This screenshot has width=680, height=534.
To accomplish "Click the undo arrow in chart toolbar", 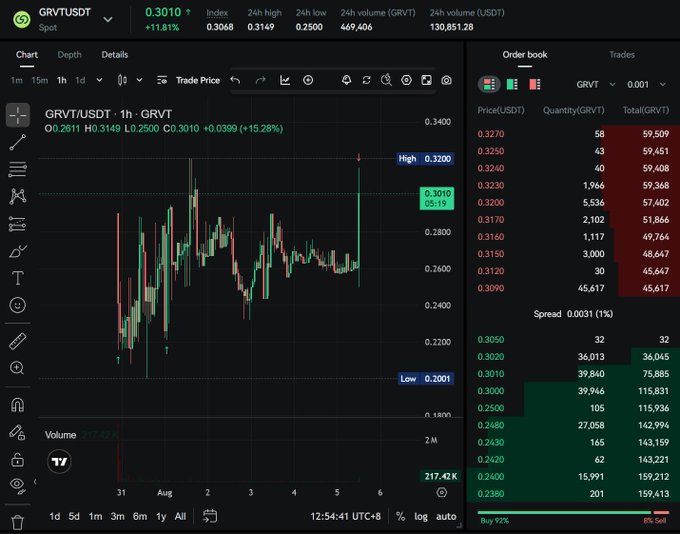I will click(x=235, y=80).
